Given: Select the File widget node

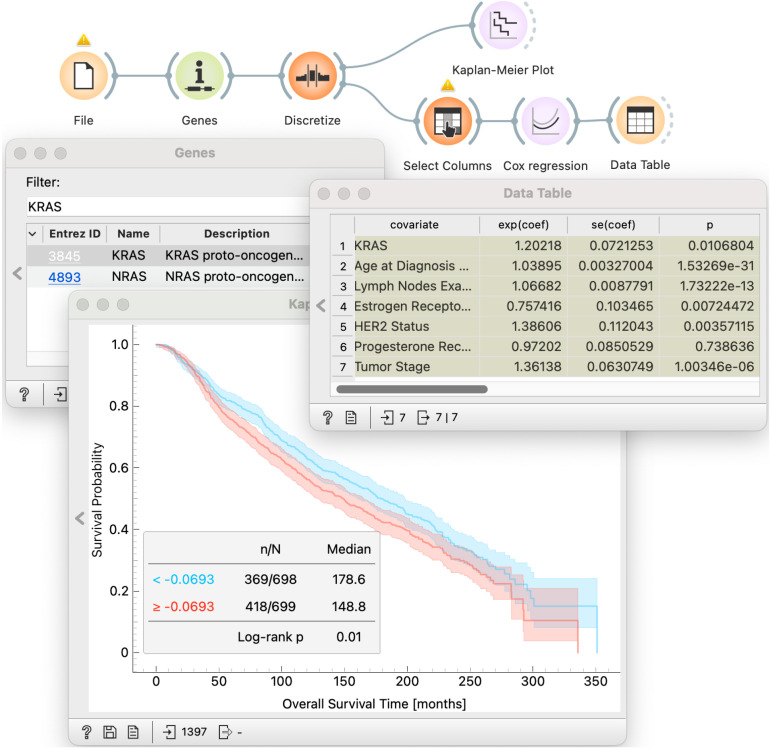Looking at the screenshot, I should [x=83, y=76].
